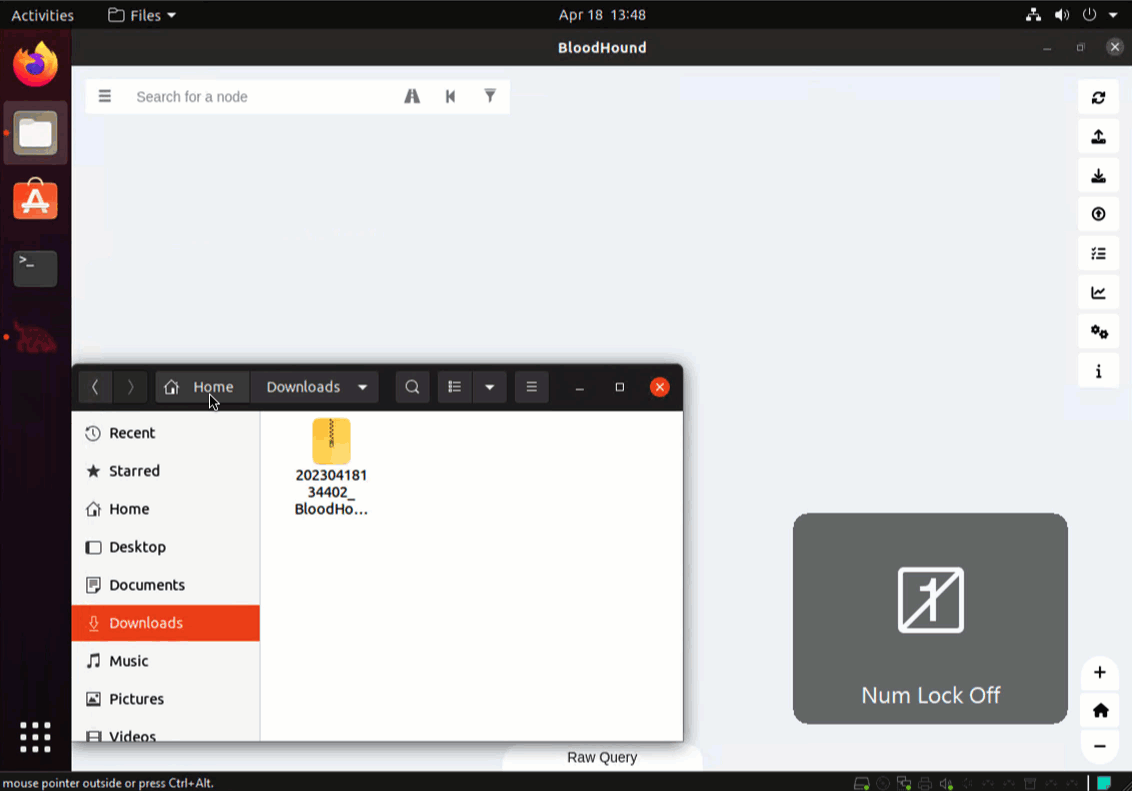Show the About info panel
This screenshot has height=791, width=1132.
click(x=1099, y=370)
